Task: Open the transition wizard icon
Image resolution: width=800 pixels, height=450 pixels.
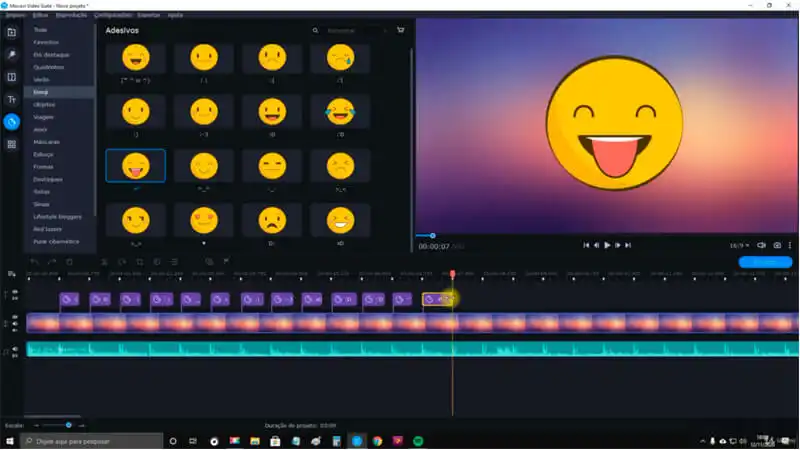Action: click(x=209, y=262)
